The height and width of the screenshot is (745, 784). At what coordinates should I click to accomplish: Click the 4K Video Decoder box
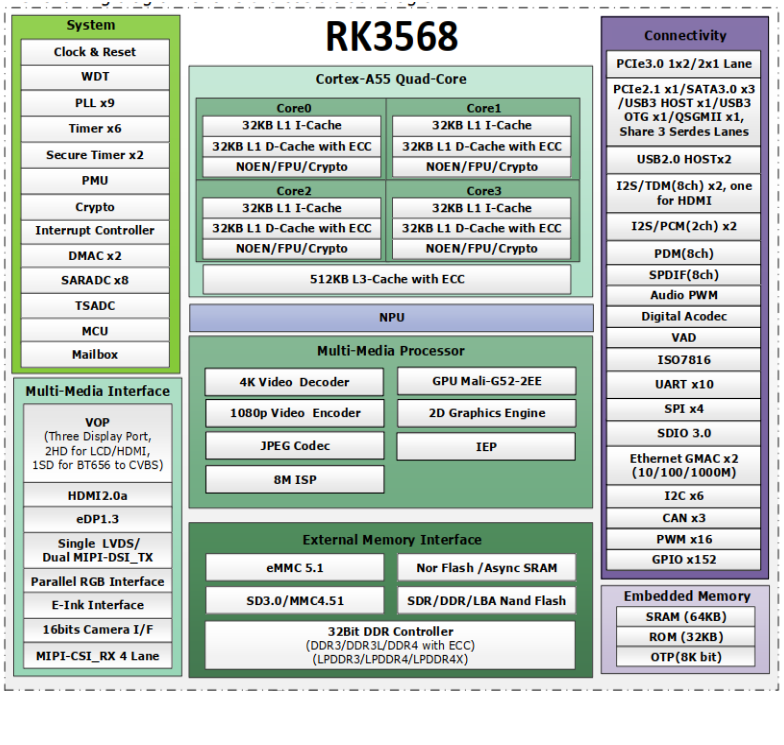[294, 382]
